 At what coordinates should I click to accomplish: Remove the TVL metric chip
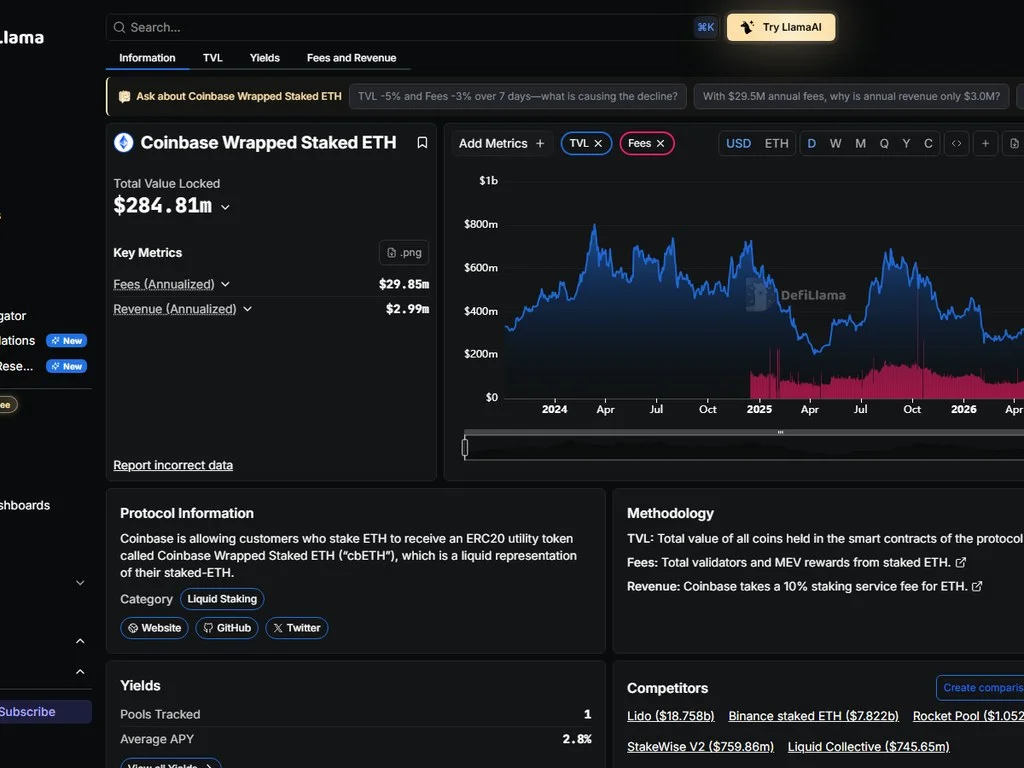[598, 144]
